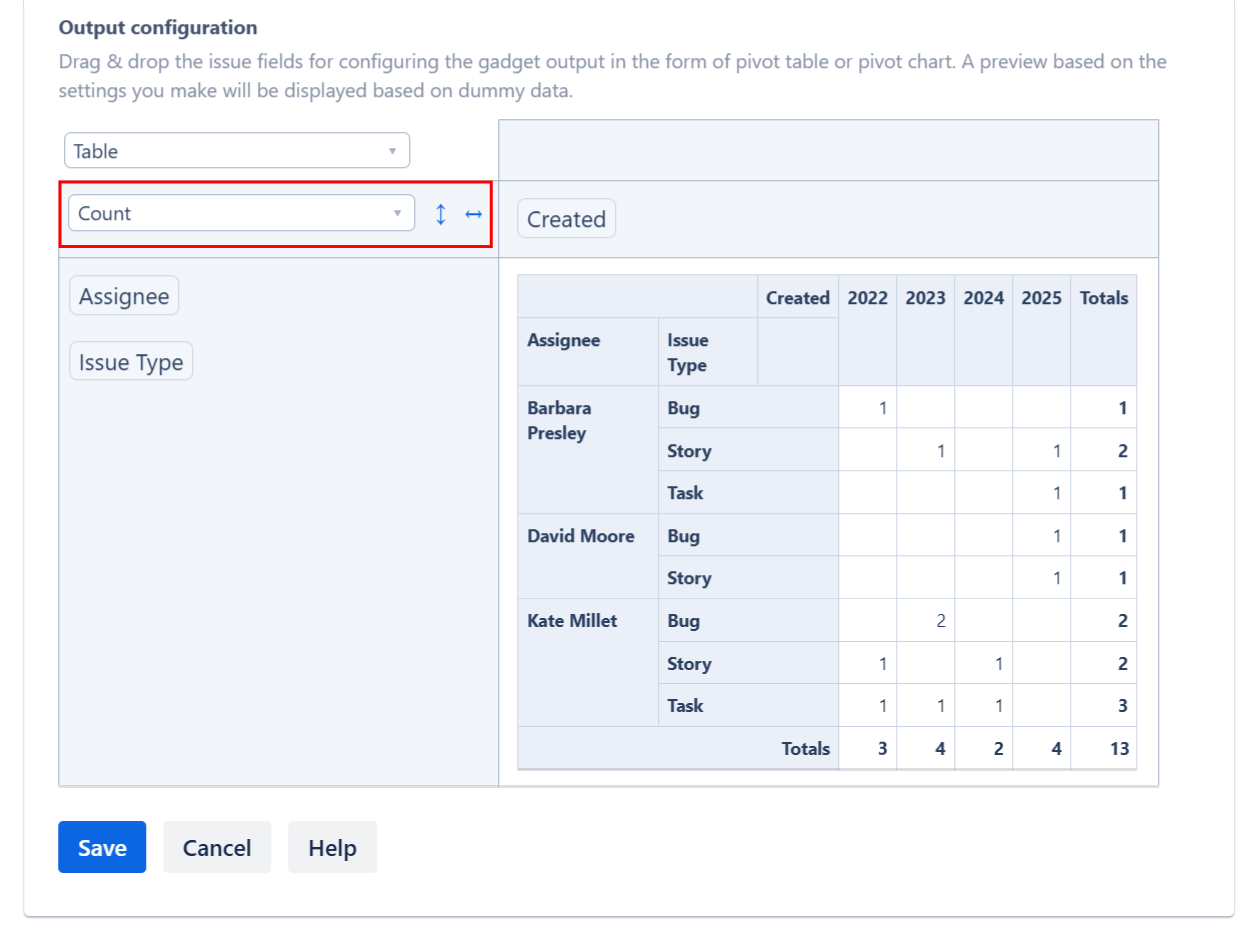Click the 2023 column header

925,298
